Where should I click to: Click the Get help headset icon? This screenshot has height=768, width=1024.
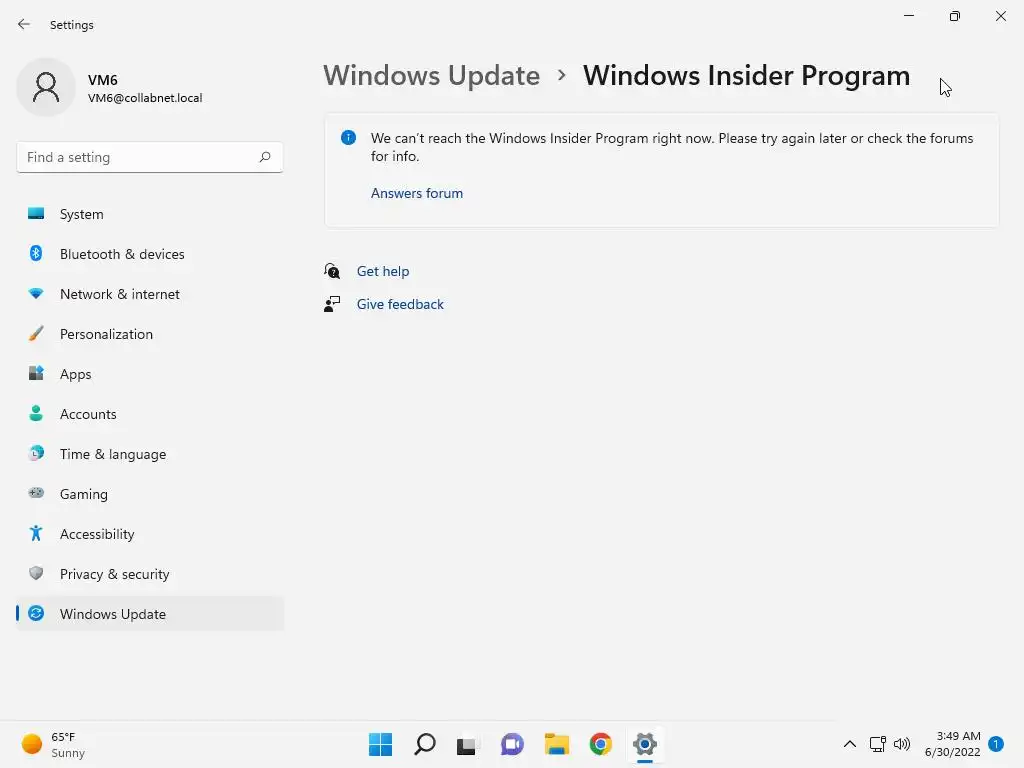(332, 270)
